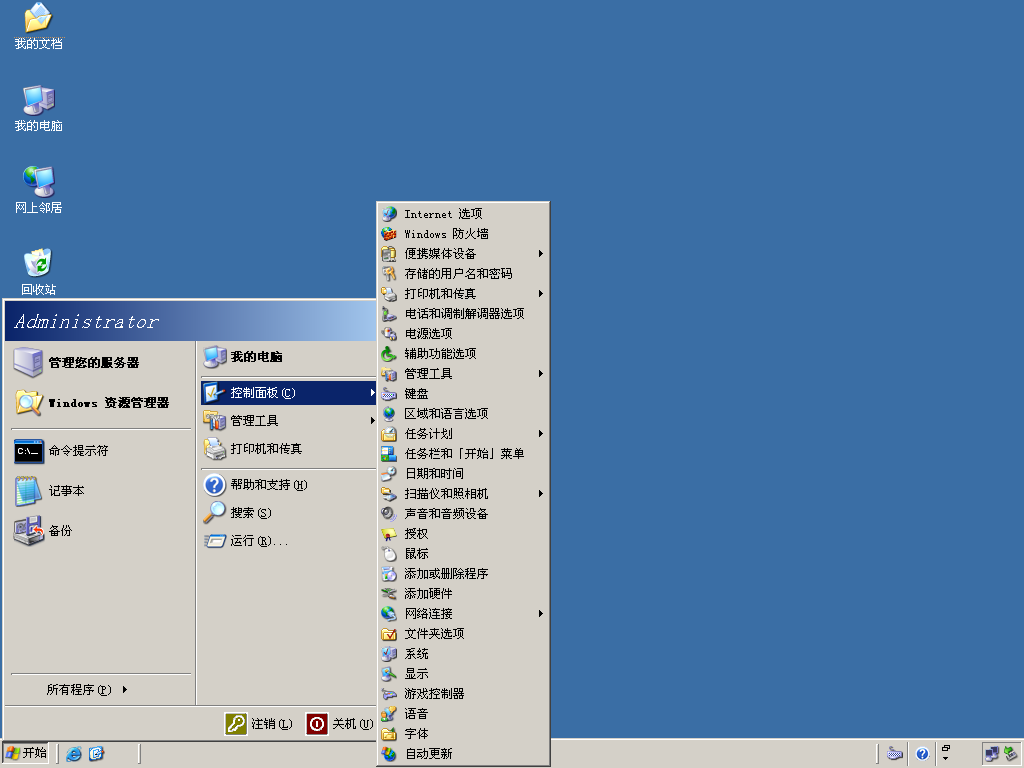Image resolution: width=1024 pixels, height=768 pixels.
Task: Open 电源选项
Action: [463, 334]
